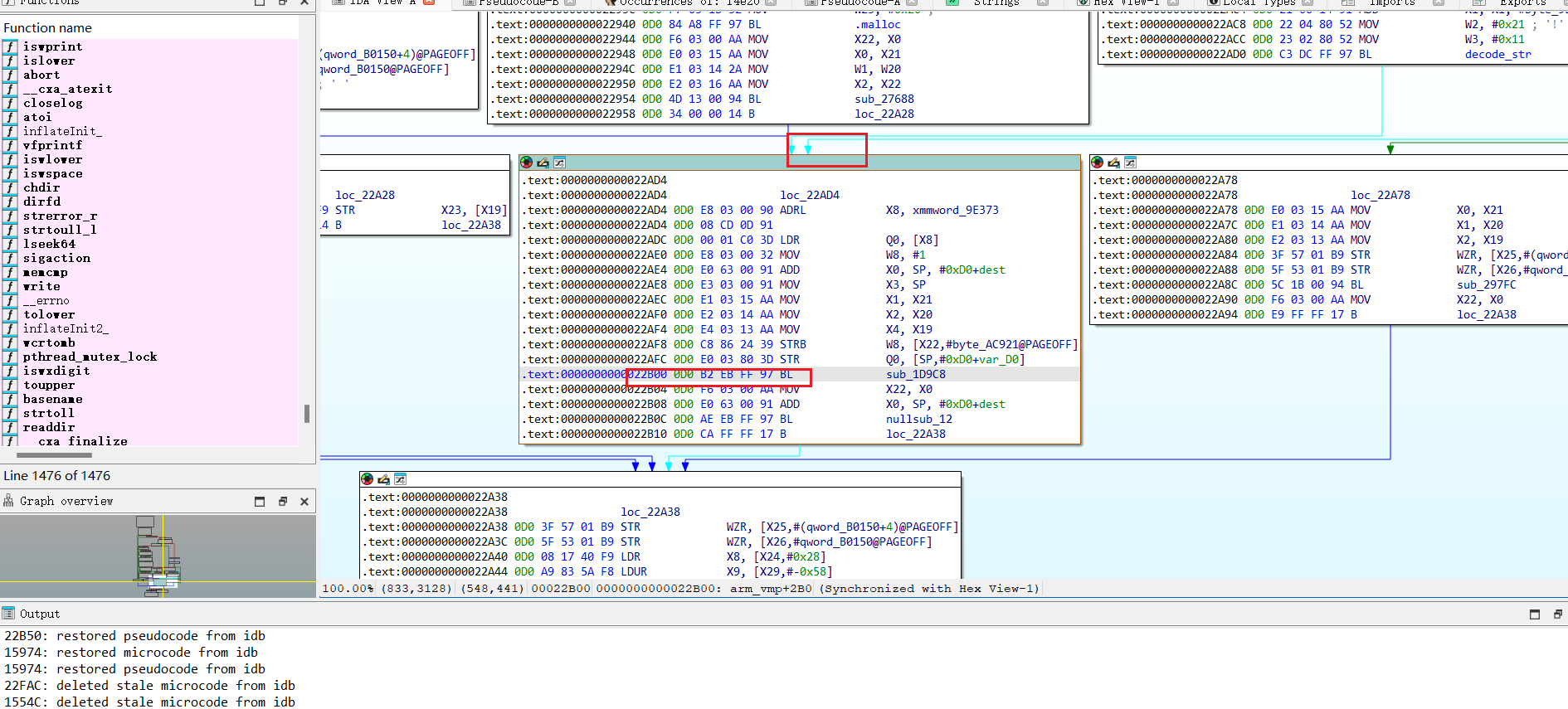Float the Output panel
The image size is (1568, 709).
pos(1557,614)
